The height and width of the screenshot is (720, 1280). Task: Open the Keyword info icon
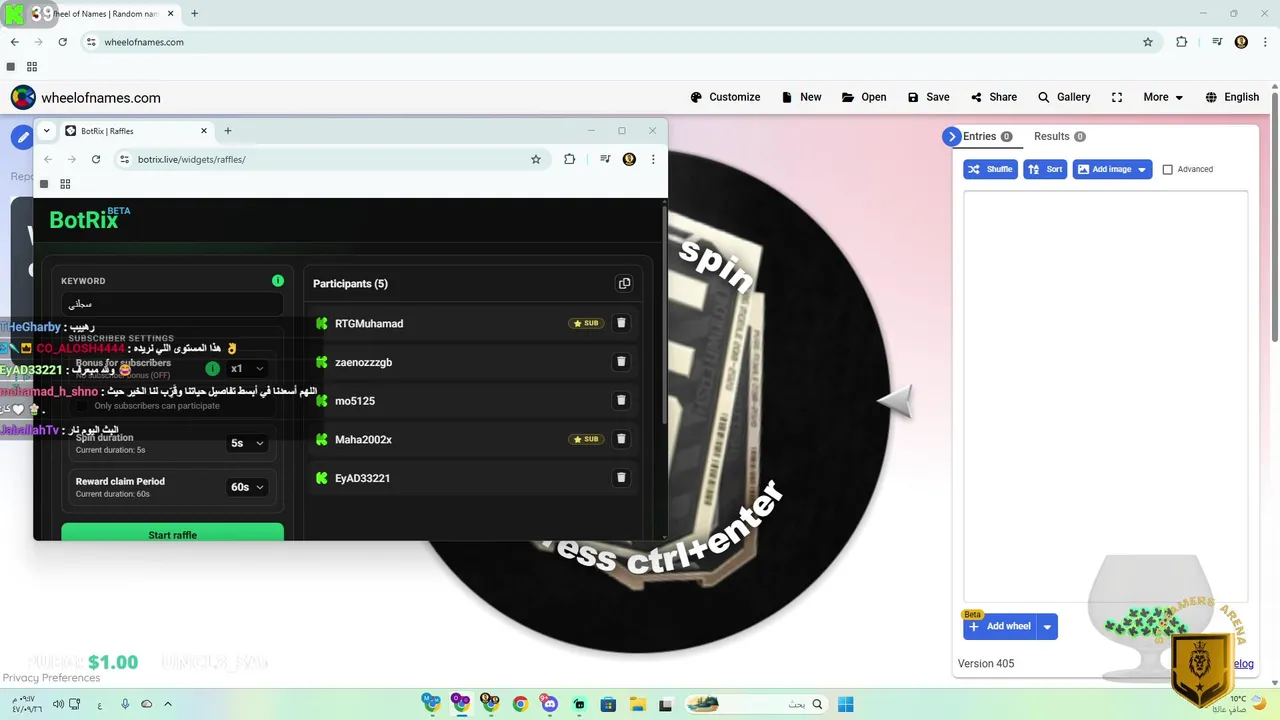(278, 281)
